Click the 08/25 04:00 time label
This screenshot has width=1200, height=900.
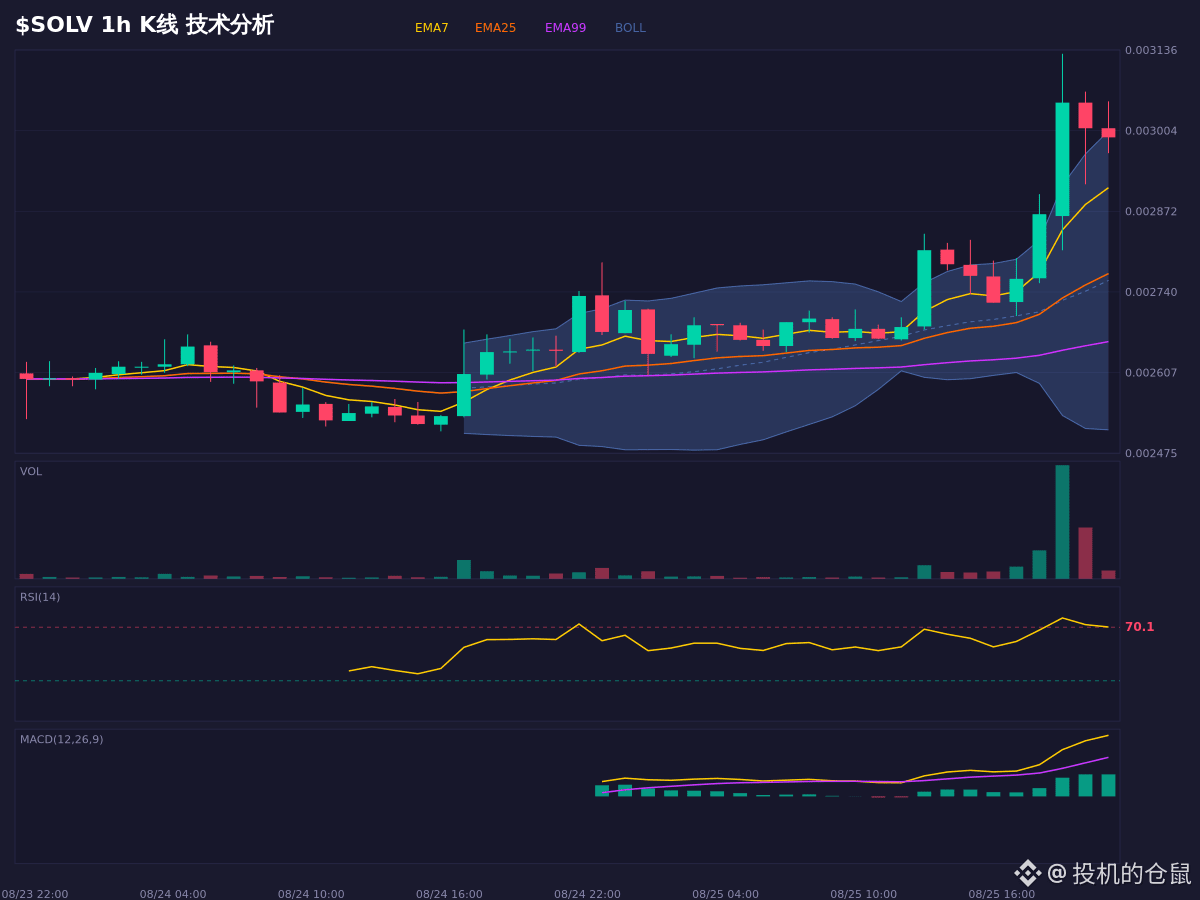725,894
